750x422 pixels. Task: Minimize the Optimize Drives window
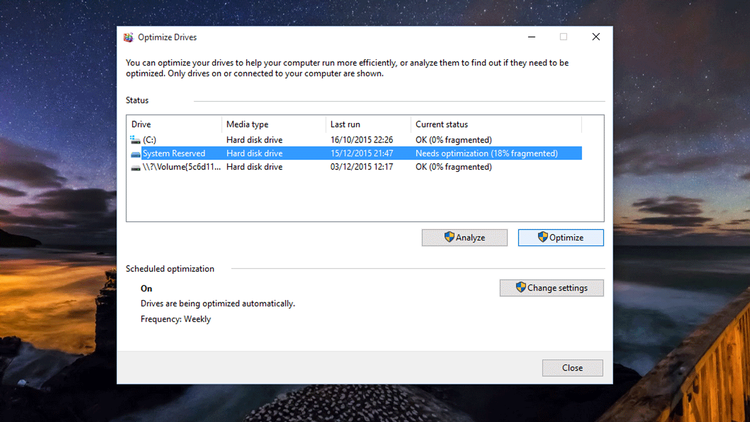530,37
